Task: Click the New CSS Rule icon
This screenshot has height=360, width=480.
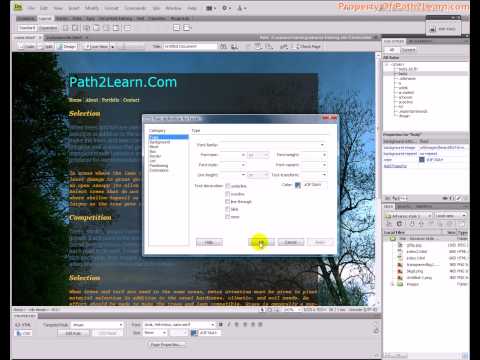Action: (452, 198)
